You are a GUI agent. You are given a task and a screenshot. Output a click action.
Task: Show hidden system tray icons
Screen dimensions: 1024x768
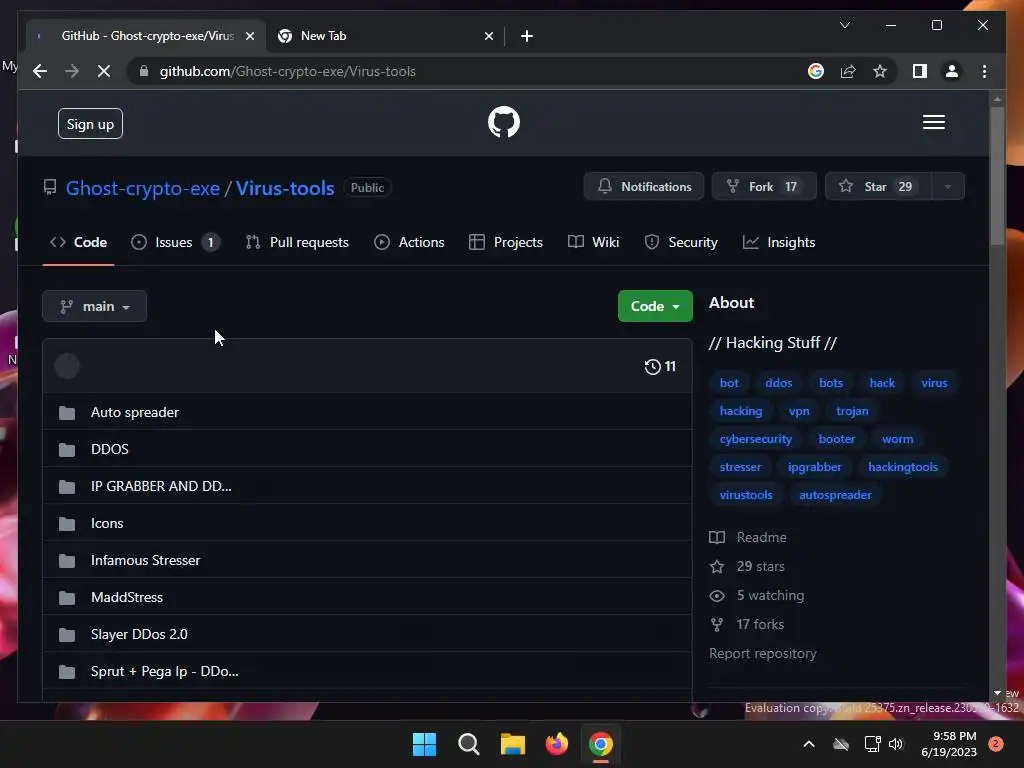pos(808,744)
